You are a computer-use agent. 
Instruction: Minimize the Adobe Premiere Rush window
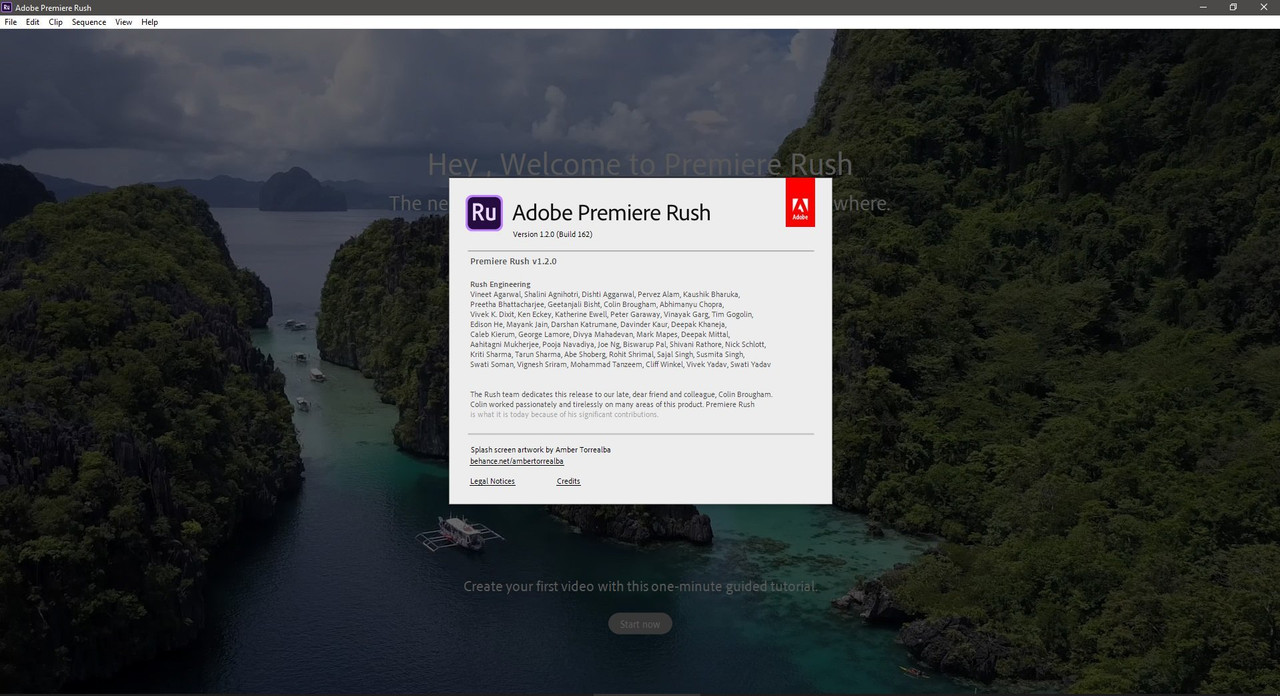pyautogui.click(x=1202, y=7)
